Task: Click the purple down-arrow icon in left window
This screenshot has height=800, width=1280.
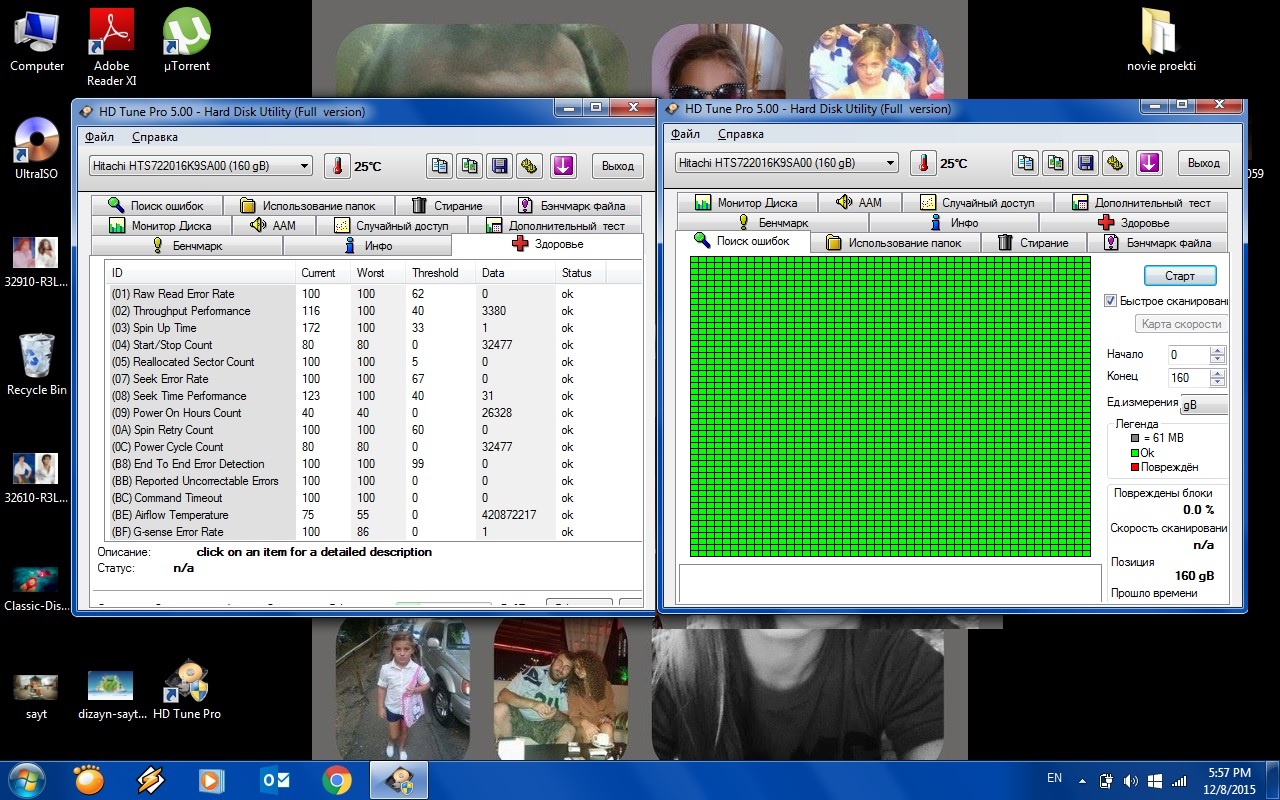Action: click(x=562, y=166)
